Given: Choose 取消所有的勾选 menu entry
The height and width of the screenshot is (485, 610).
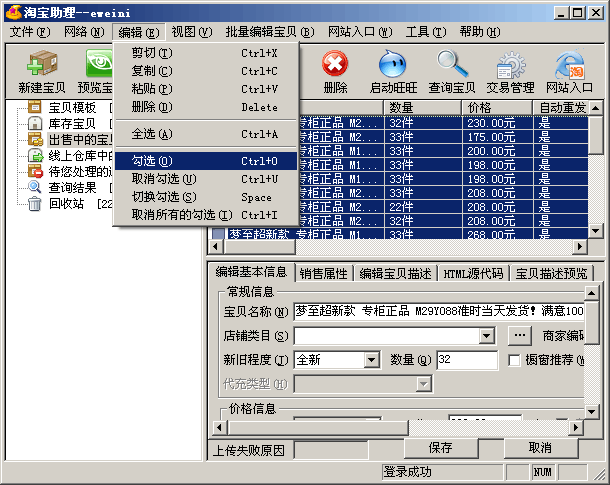Looking at the screenshot, I should 206,215.
